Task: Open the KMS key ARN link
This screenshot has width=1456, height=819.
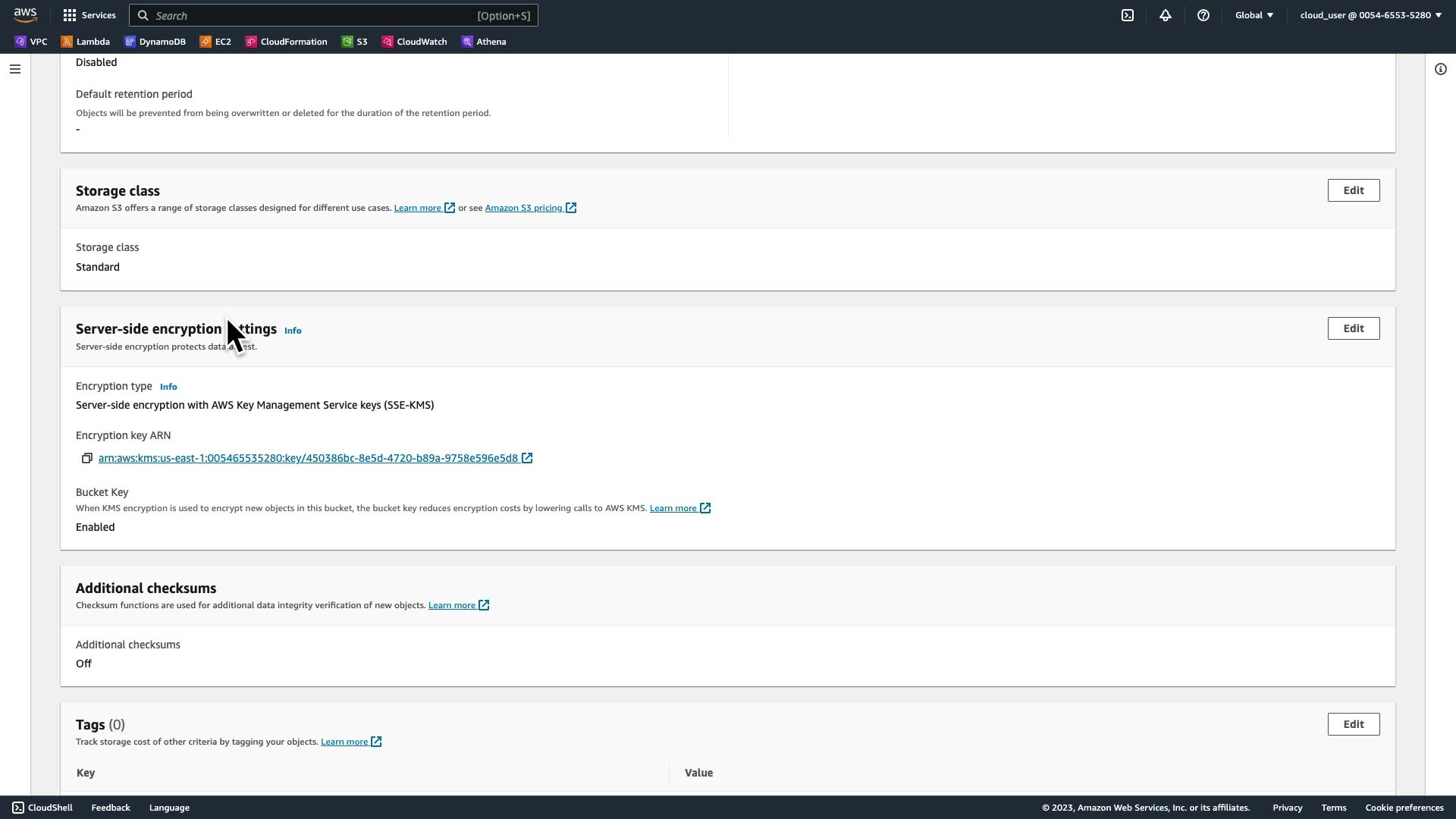Action: [308, 458]
